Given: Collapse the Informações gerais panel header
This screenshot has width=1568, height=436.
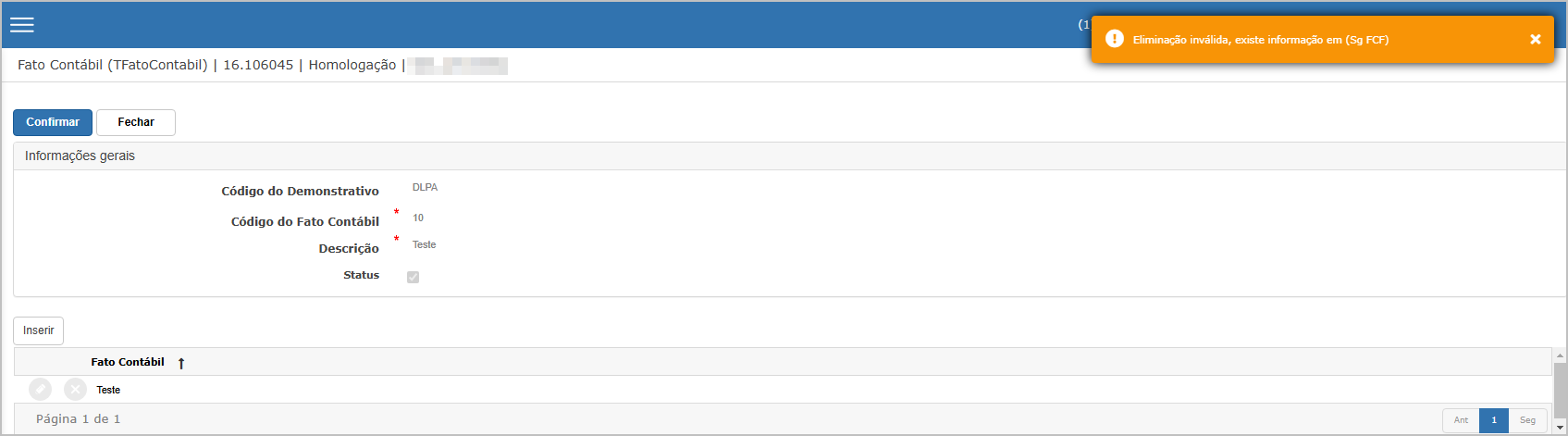Looking at the screenshot, I should click(789, 156).
